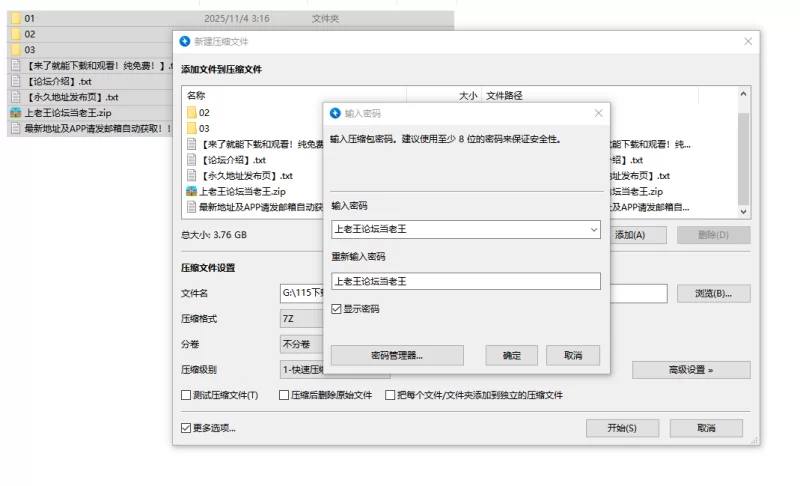Select folder 02 icon in archive file list
Viewport: 800px width, 486px height.
[x=191, y=113]
